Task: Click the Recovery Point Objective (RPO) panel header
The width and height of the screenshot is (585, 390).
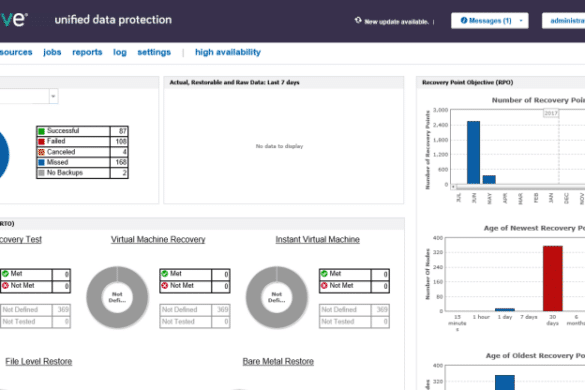Action: pos(500,82)
